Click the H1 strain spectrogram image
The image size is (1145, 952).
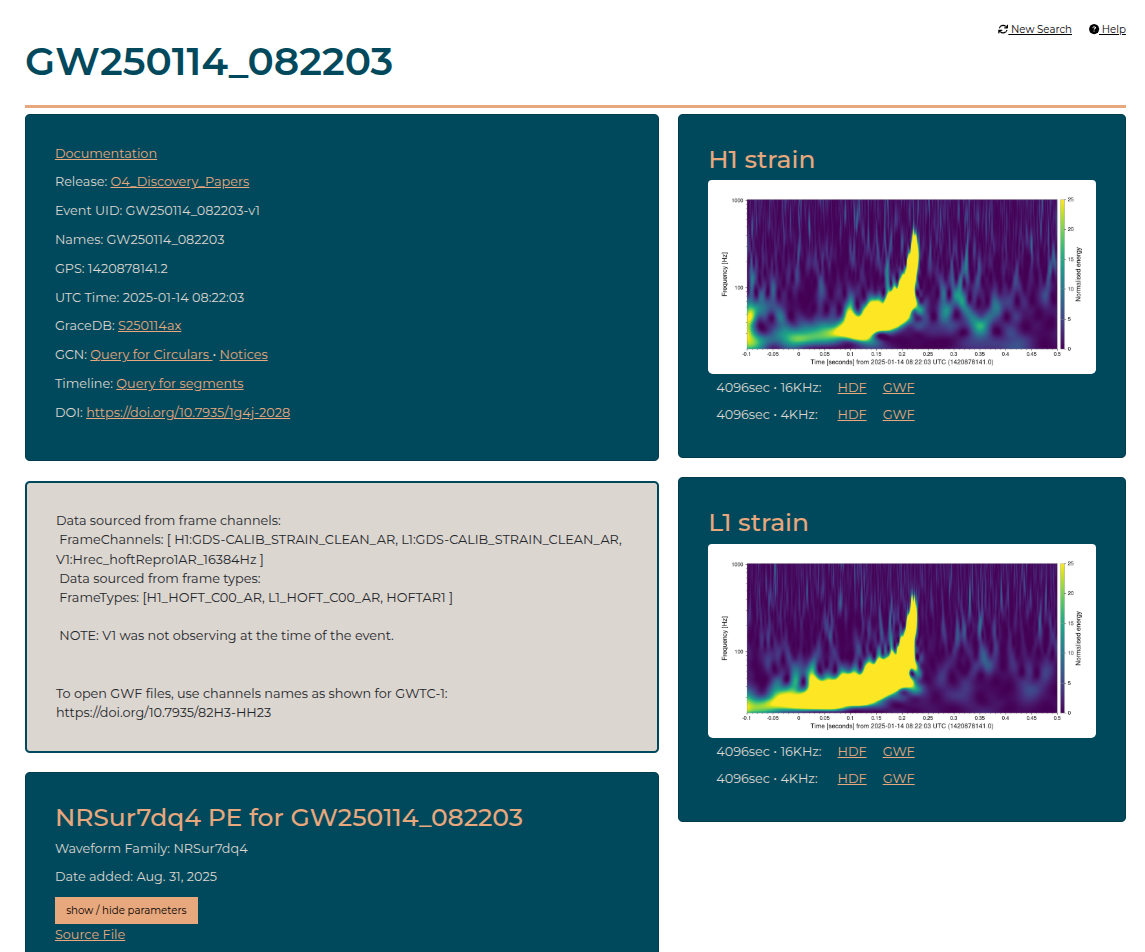coord(900,276)
